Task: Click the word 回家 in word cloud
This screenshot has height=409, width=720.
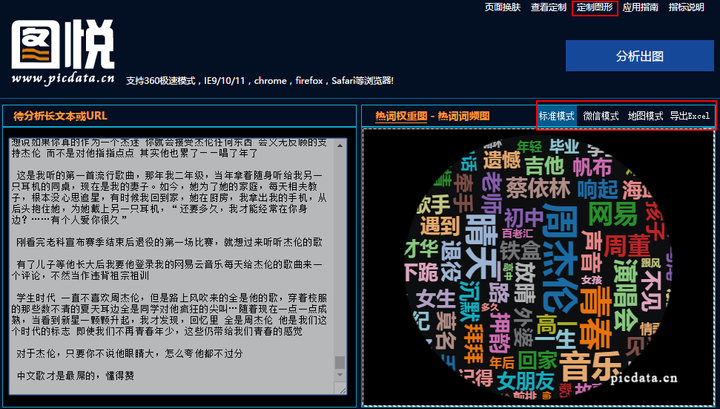Action: 537,360
